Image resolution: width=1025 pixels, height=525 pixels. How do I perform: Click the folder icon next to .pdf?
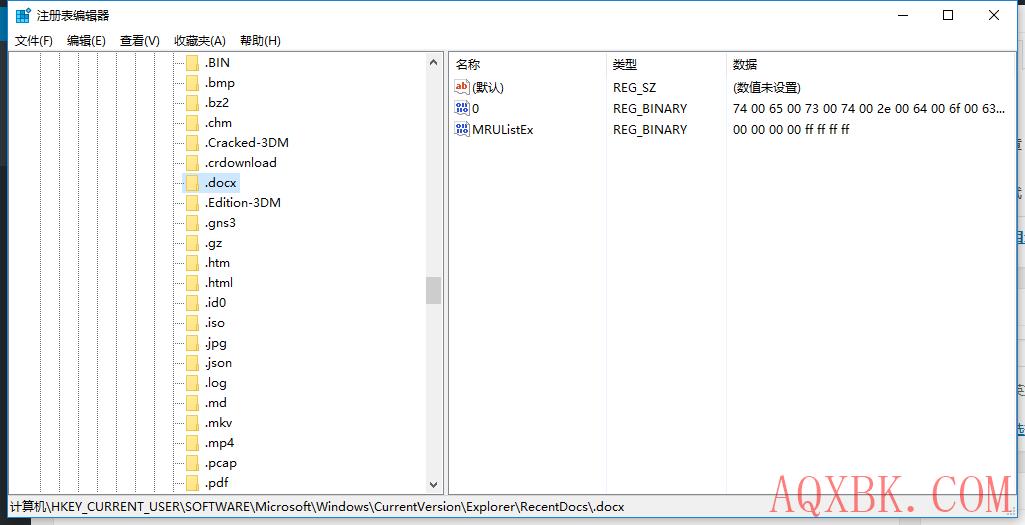[x=192, y=483]
